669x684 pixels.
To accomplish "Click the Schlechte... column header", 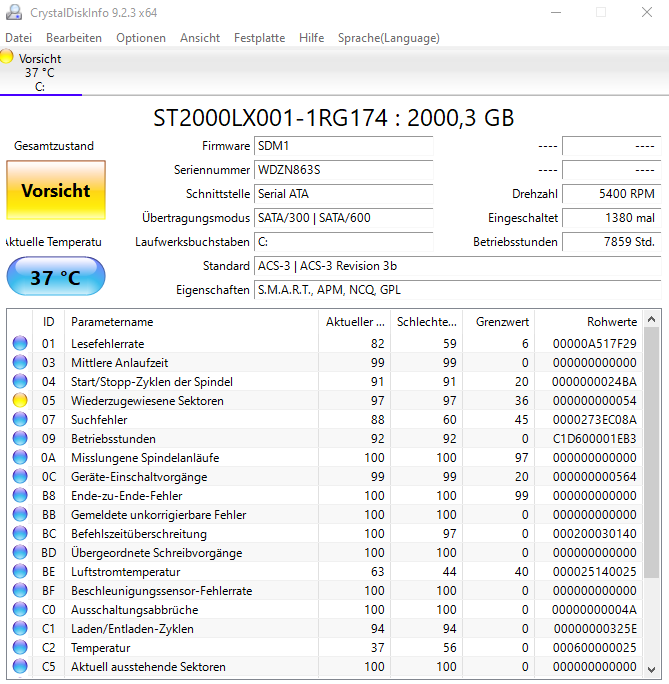I will click(x=427, y=322).
